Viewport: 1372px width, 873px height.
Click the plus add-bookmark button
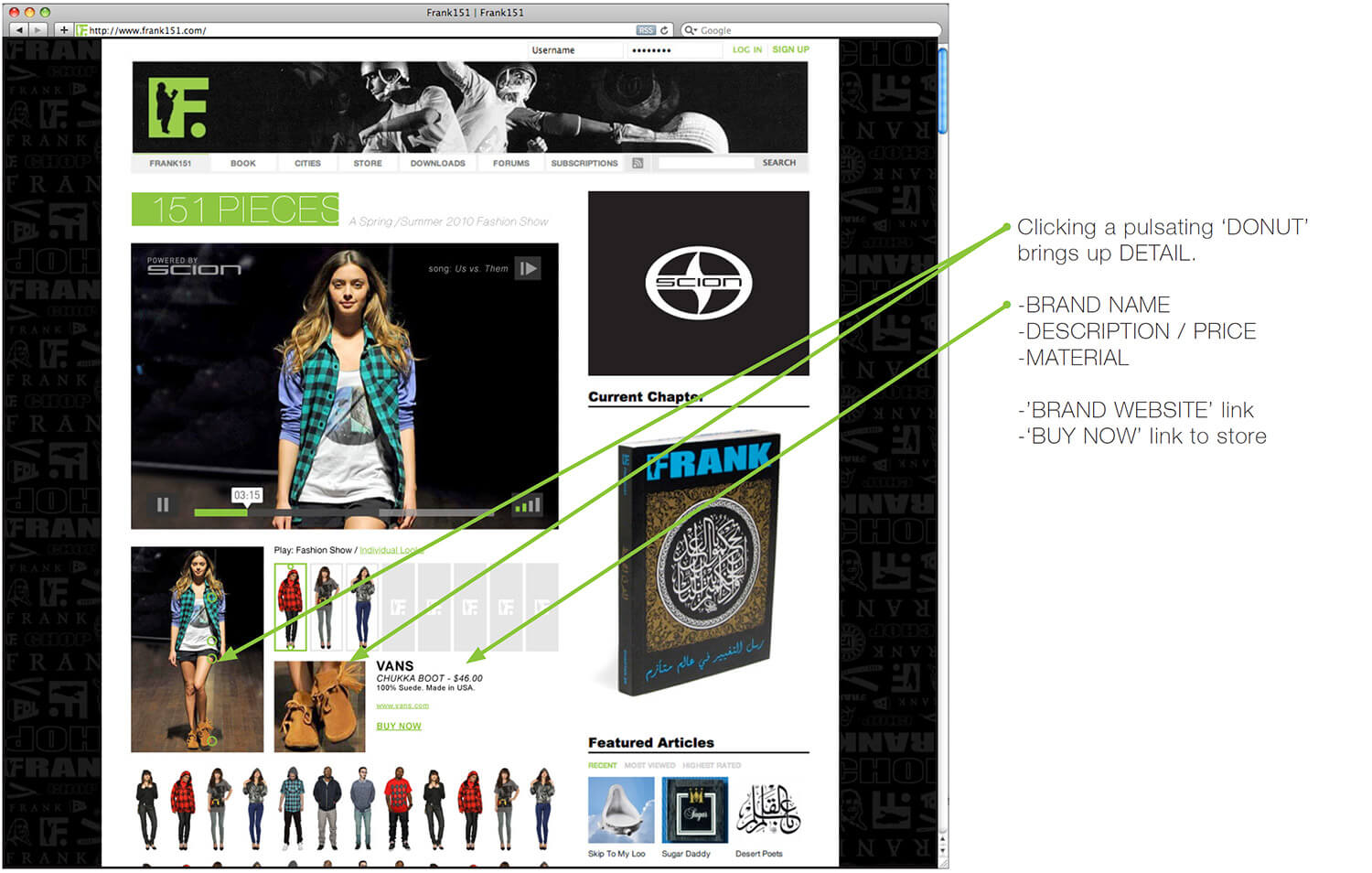pyautogui.click(x=63, y=30)
